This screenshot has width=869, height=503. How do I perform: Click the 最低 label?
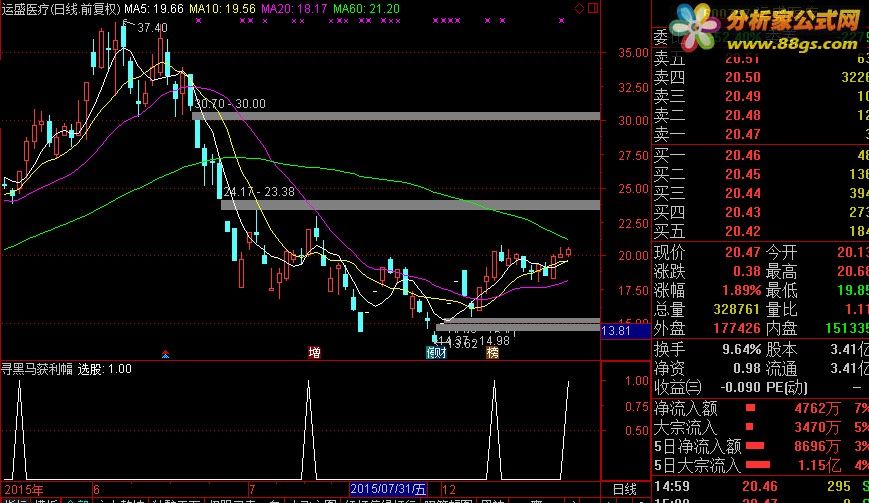[x=781, y=290]
